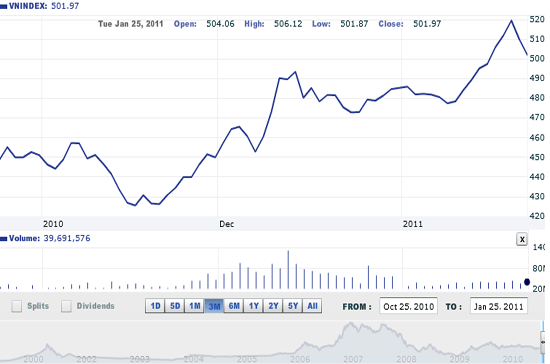Click the latest volume data point dot

(x=527, y=282)
